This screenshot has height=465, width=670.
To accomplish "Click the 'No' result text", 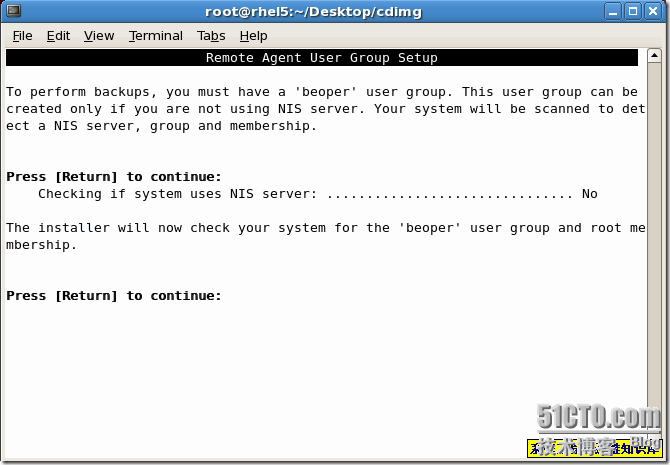I will [x=590, y=194].
